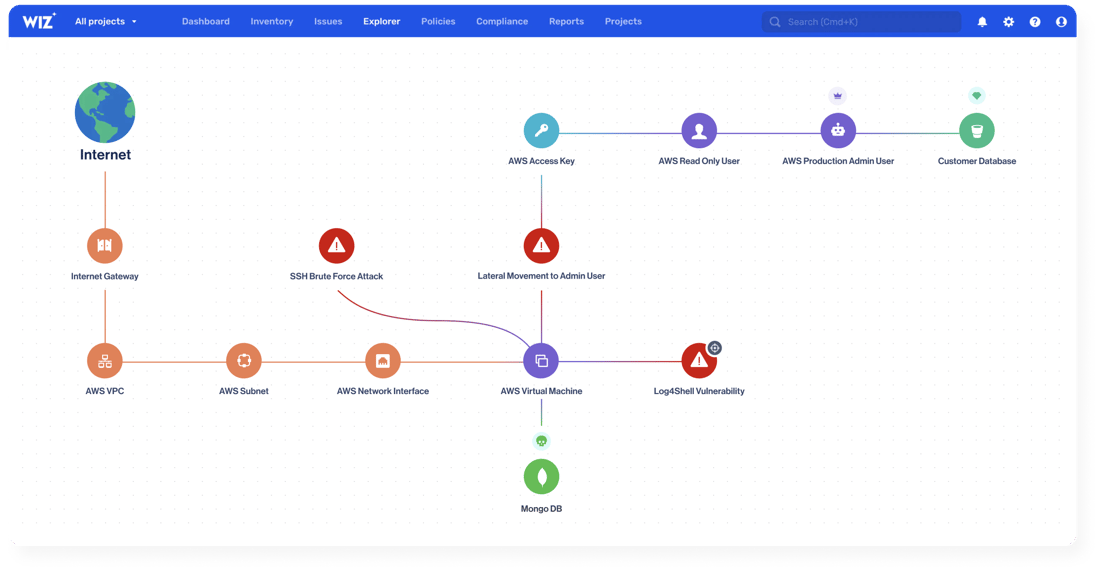
Task: Click the Wiz logo
Action: tap(39, 21)
